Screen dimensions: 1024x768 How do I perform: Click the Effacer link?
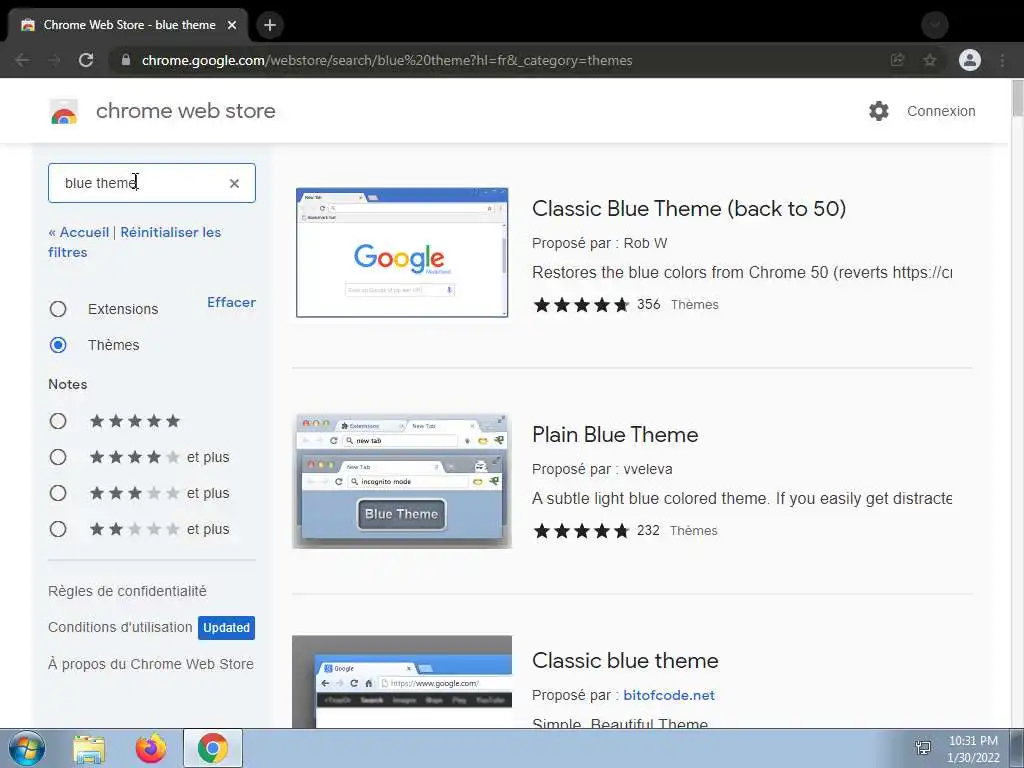tap(231, 302)
